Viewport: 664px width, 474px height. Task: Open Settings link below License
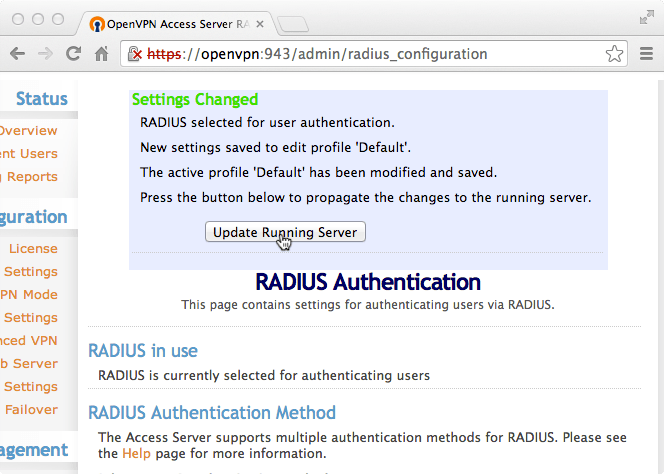coord(30,272)
